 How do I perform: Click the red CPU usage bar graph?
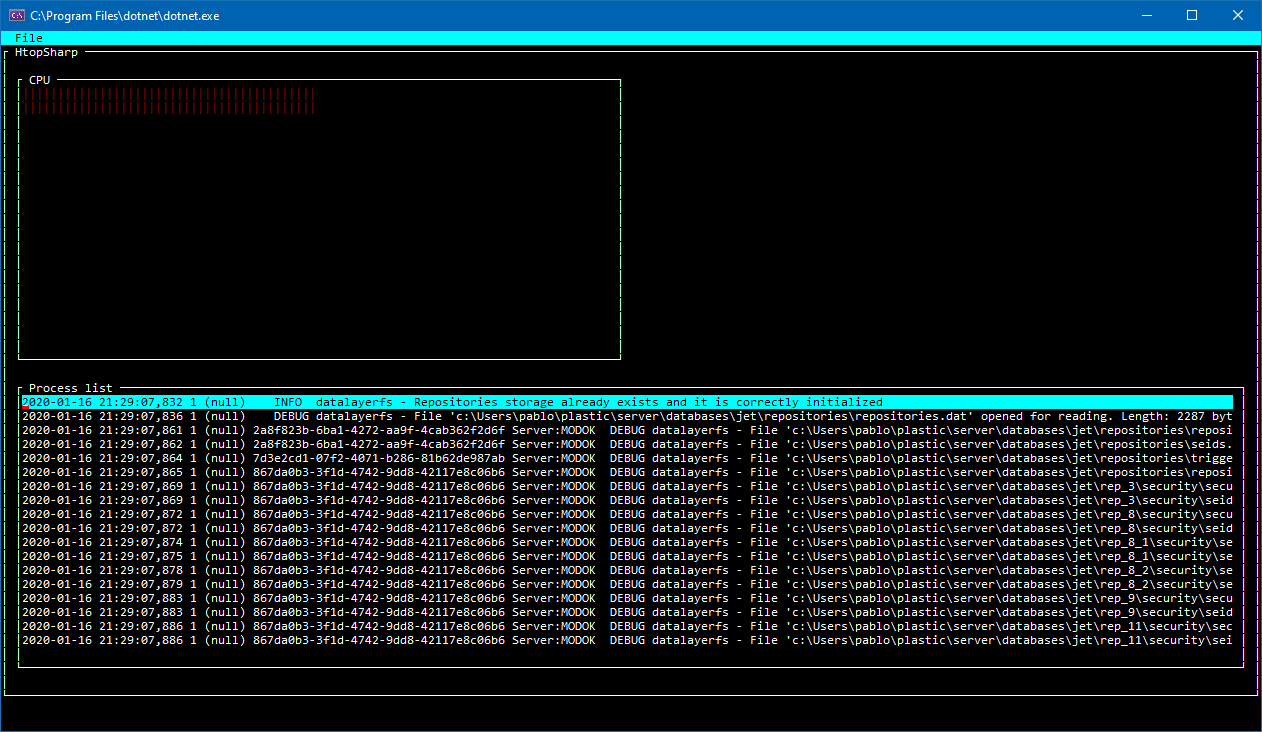point(169,100)
